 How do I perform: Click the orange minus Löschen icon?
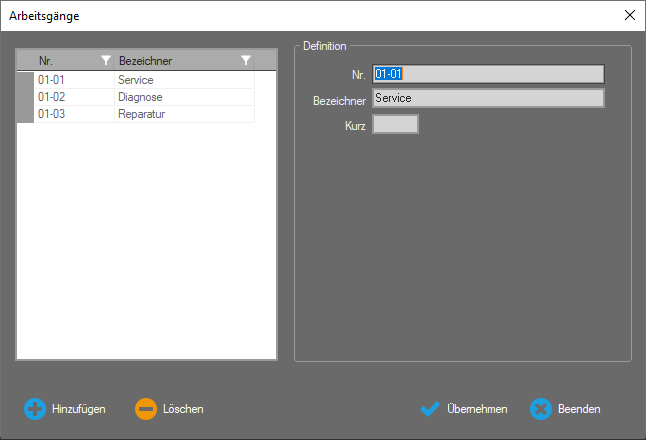point(146,409)
